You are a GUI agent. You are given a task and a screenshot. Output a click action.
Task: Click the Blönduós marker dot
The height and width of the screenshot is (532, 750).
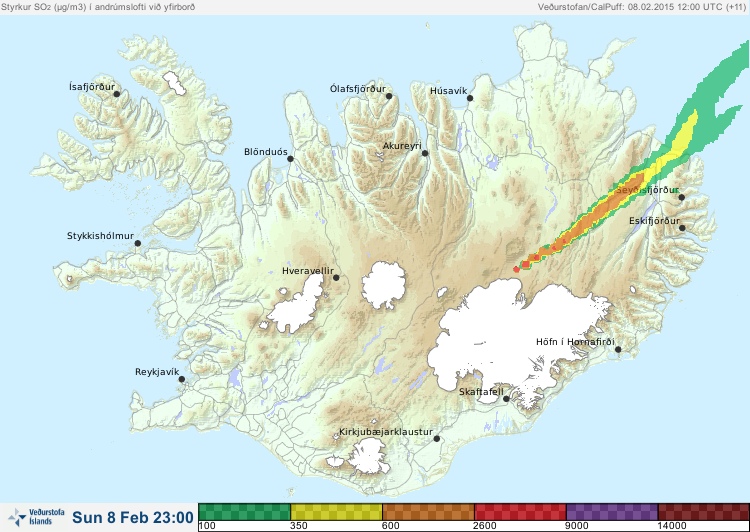pos(290,159)
